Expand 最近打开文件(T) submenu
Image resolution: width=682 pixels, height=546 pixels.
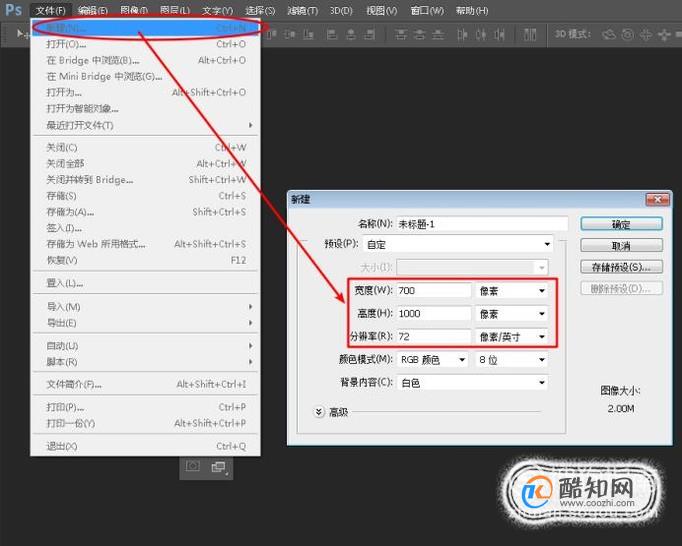[146, 125]
